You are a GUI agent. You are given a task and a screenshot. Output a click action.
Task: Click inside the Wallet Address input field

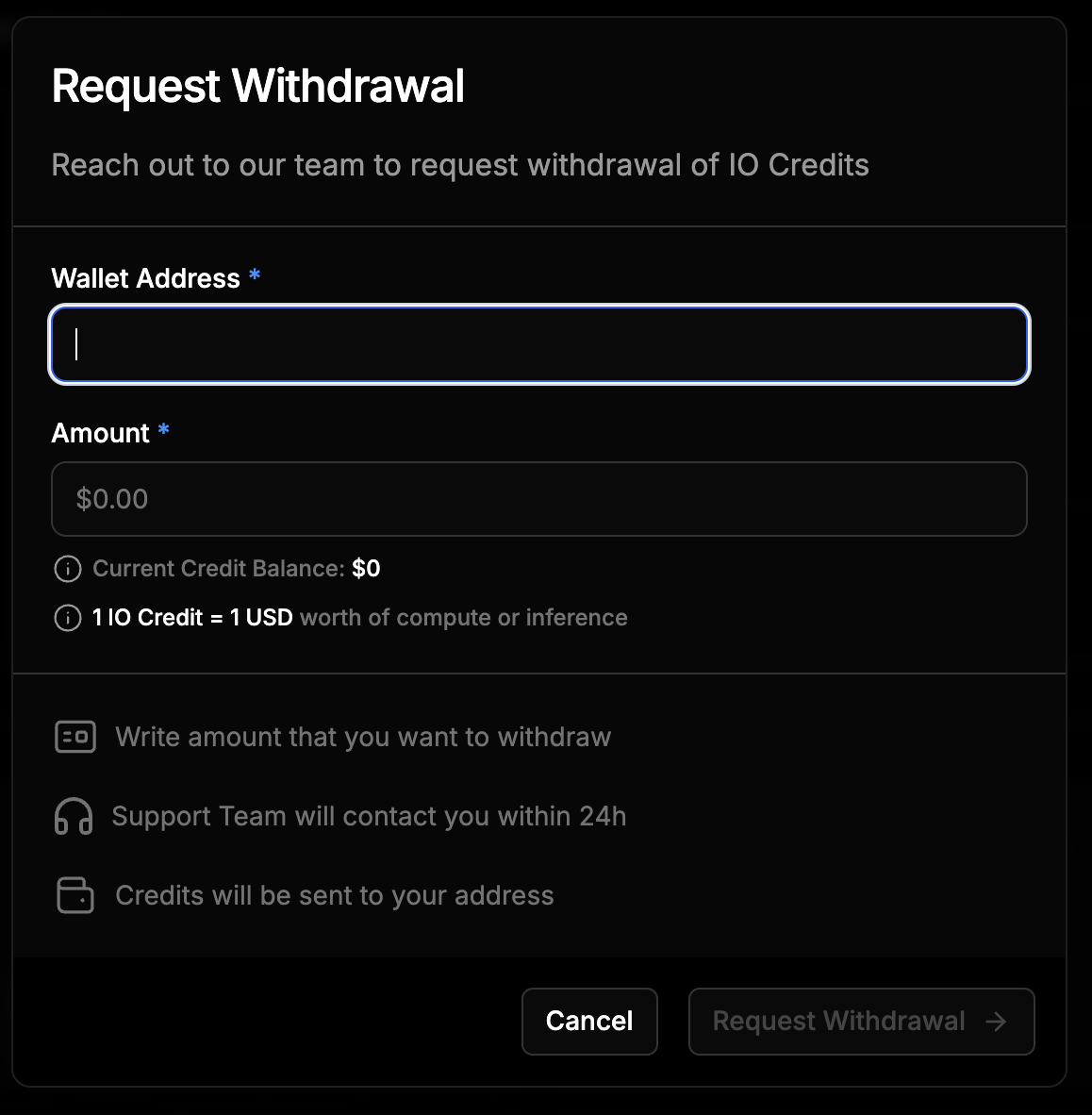tap(539, 344)
